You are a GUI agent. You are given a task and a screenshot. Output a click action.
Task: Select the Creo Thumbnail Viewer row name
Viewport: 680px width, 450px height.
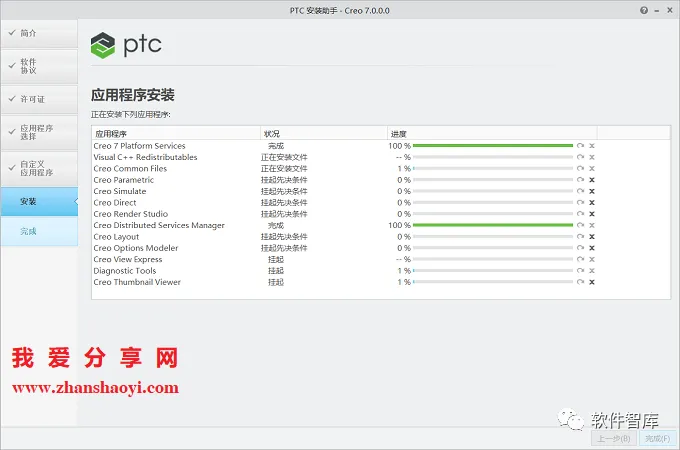tap(137, 282)
